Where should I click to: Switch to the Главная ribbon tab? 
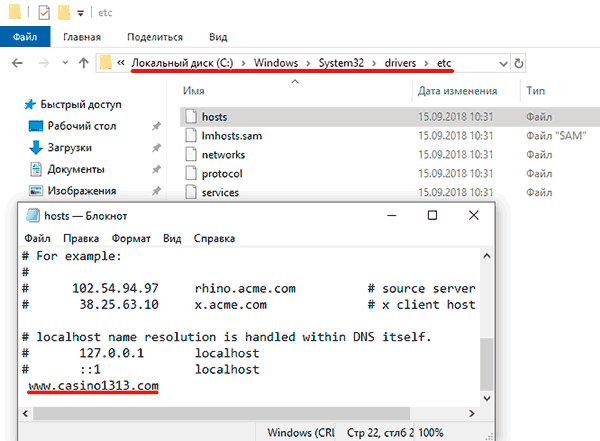pyautogui.click(x=82, y=37)
